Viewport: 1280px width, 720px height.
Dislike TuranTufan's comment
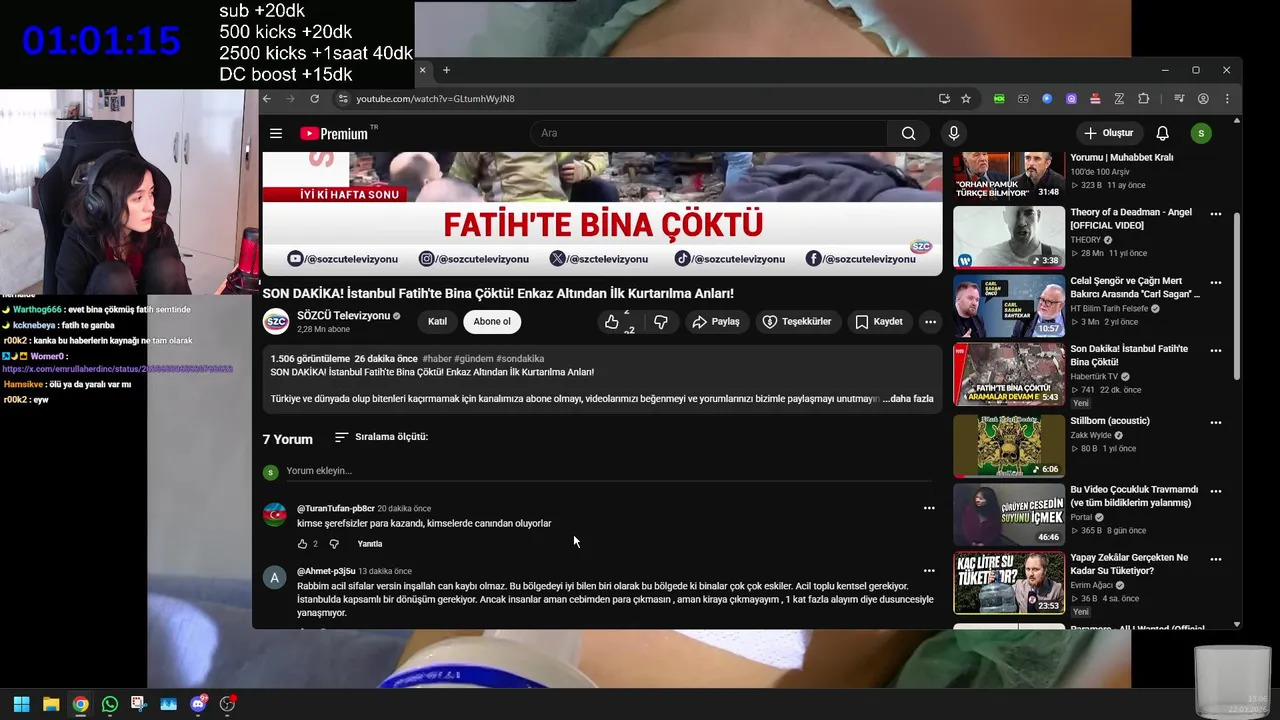(x=334, y=544)
